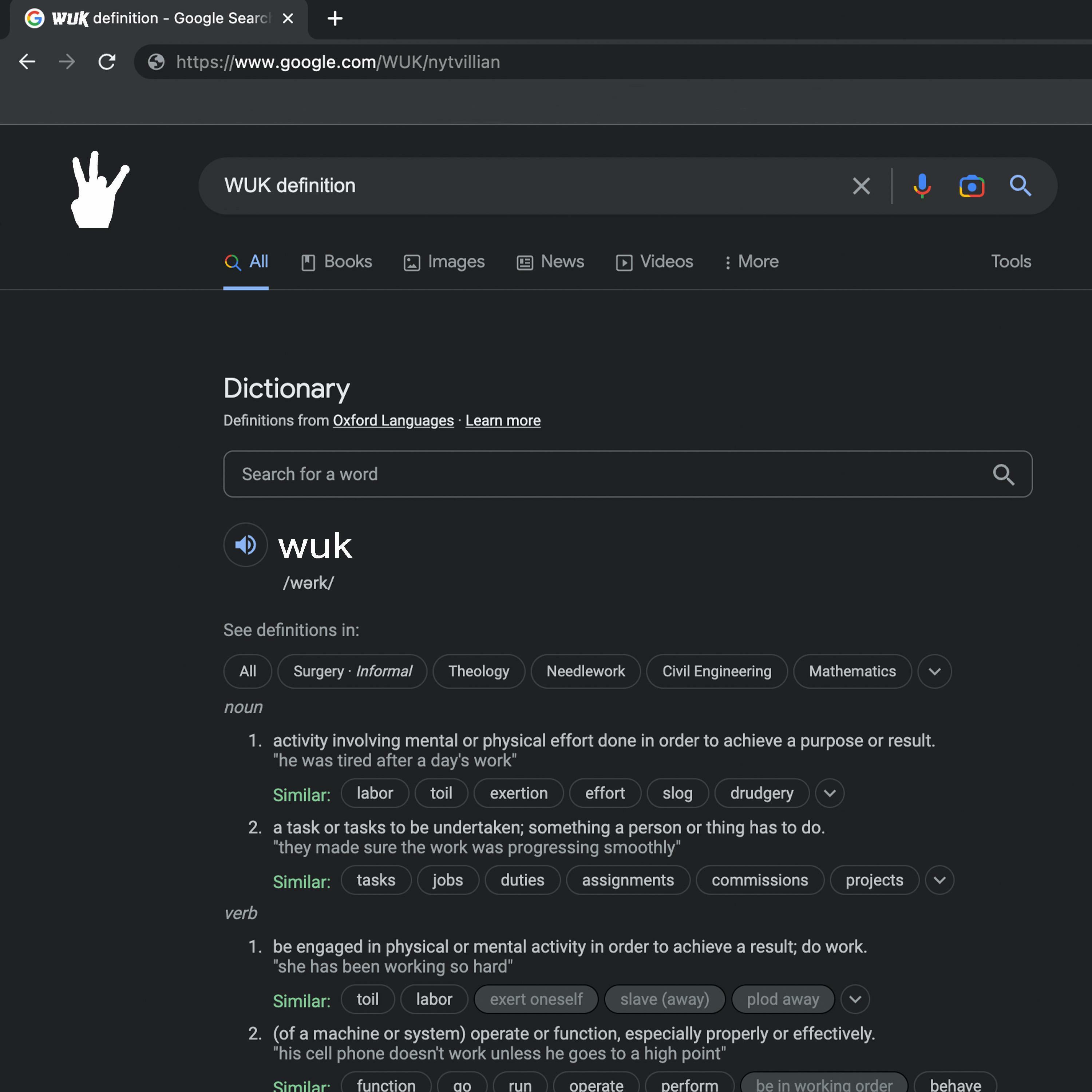Click the voice search microphone icon
This screenshot has height=1092, width=1092.
922,185
